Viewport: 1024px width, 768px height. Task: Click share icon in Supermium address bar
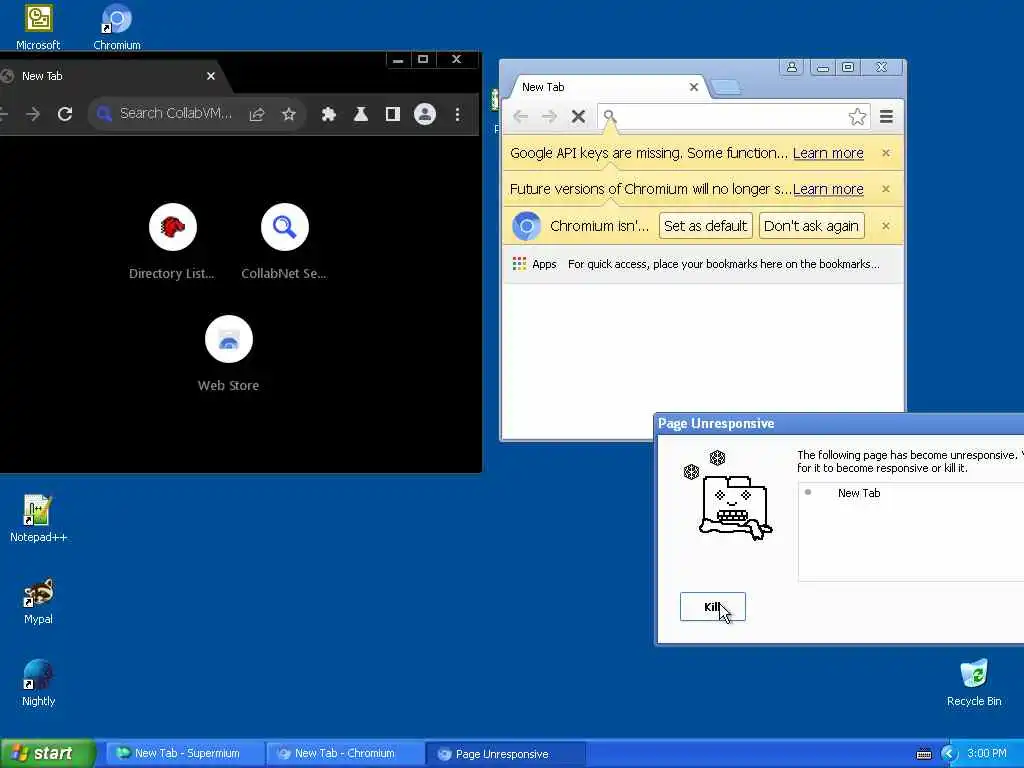[257, 114]
